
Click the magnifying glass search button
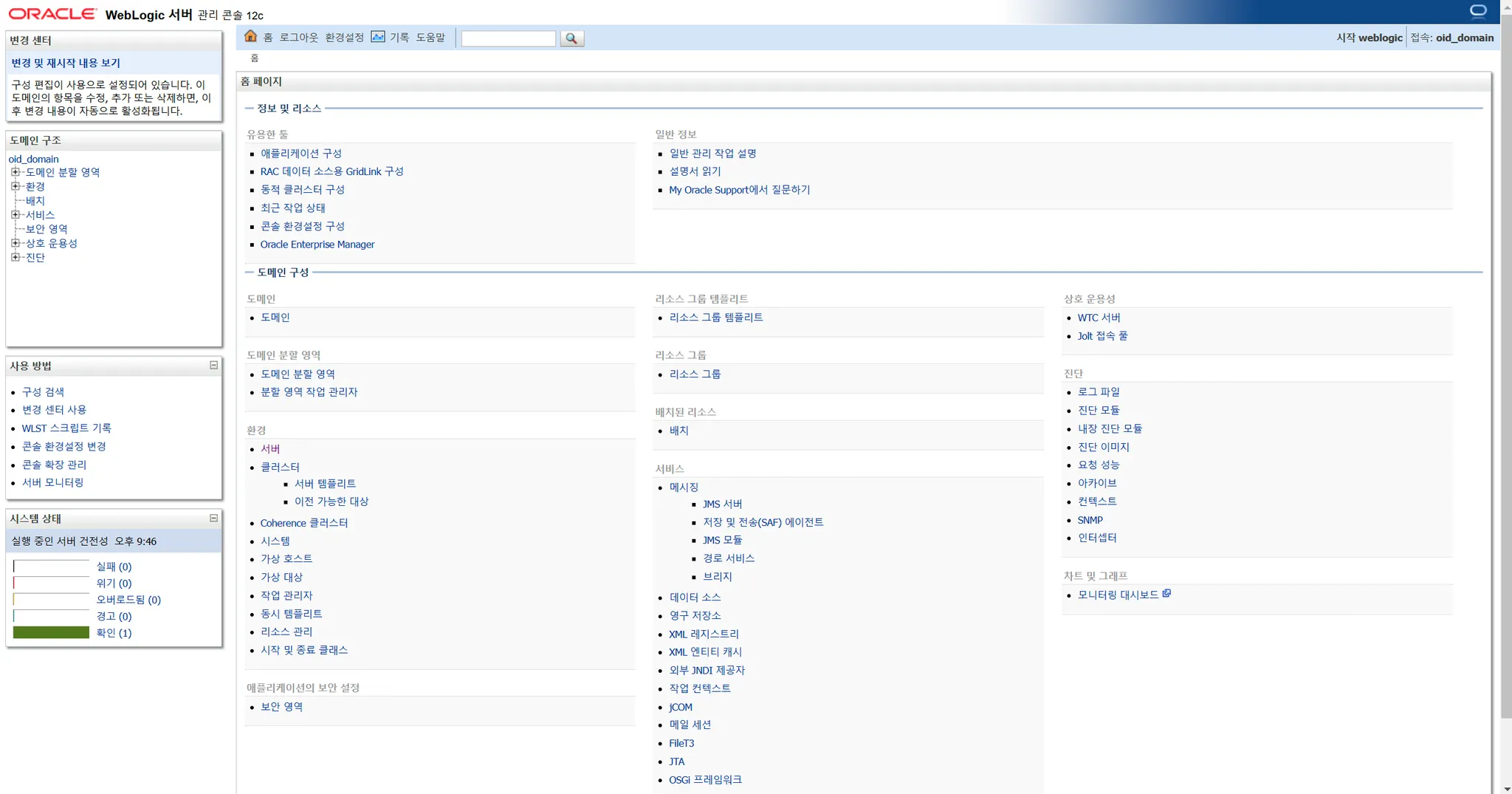[x=571, y=38]
